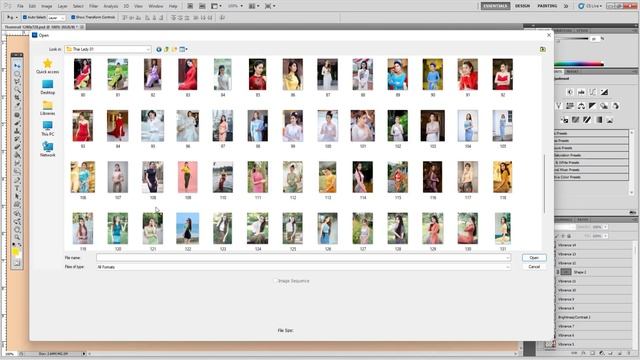Screen dimensions: 640x360
Task: Select the Marquee tool in the toolbox
Action: click(x=17, y=74)
